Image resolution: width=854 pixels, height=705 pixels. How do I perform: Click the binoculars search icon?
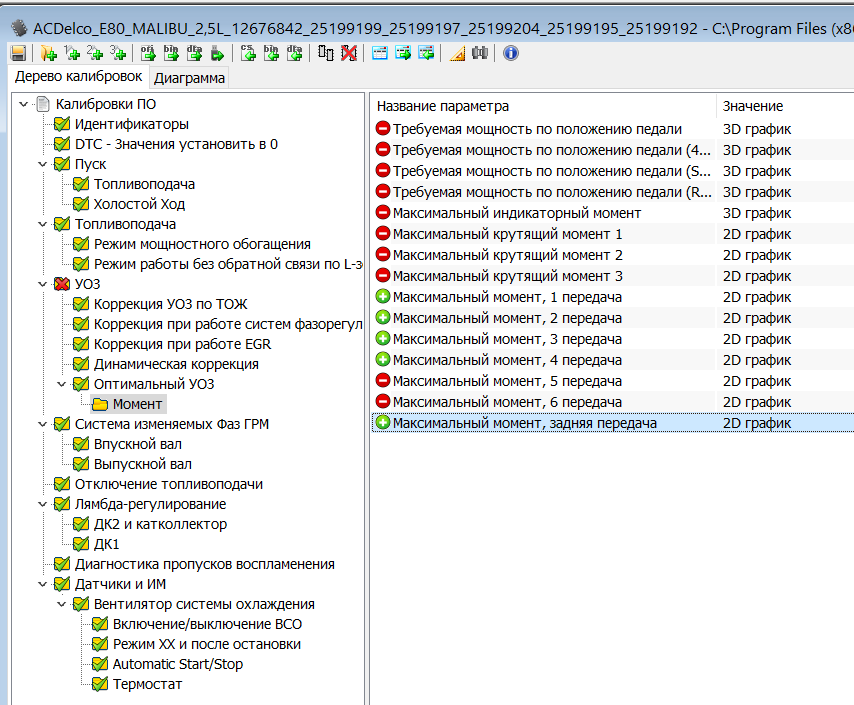coord(480,53)
